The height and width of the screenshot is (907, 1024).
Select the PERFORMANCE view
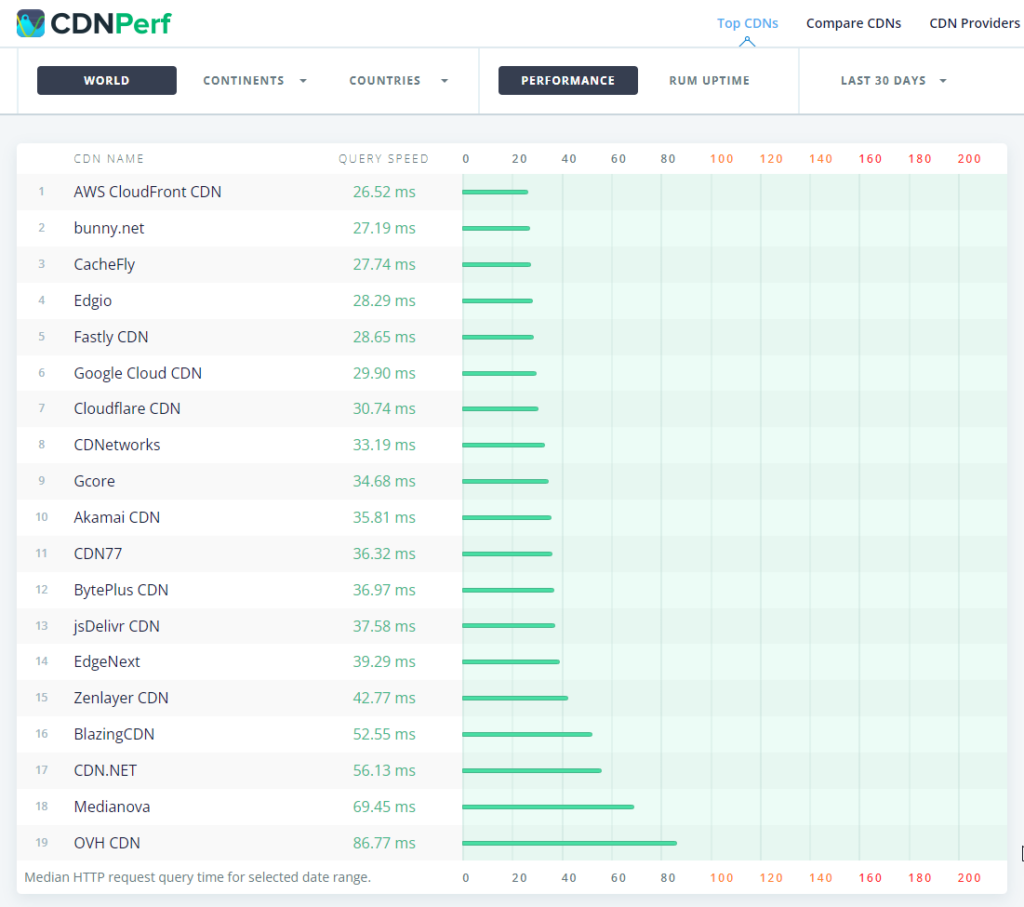tap(568, 80)
